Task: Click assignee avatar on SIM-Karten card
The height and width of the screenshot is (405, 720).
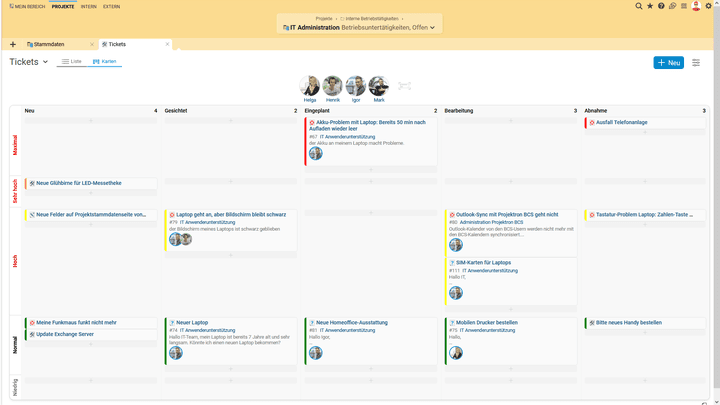Action: coord(456,292)
